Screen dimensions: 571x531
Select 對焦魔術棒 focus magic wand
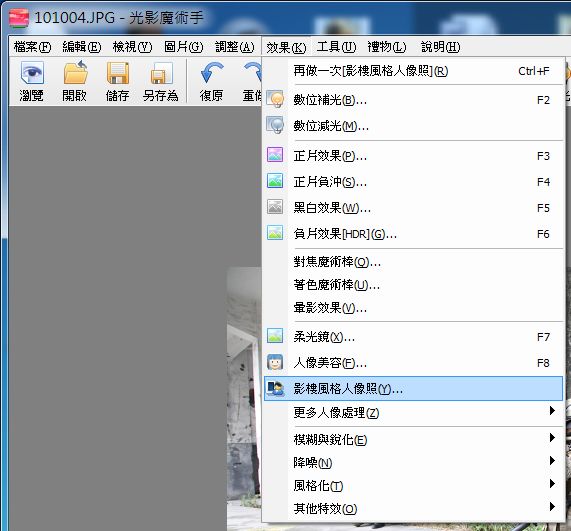[x=413, y=262]
